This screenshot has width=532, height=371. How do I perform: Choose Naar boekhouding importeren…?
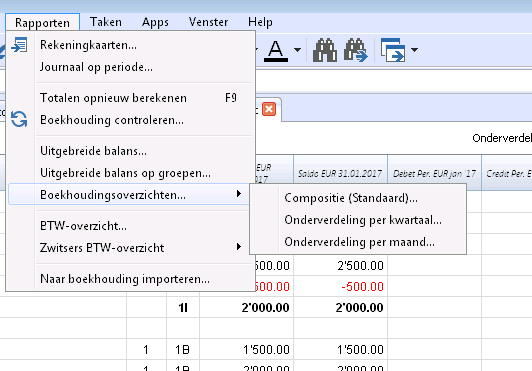[x=130, y=279]
